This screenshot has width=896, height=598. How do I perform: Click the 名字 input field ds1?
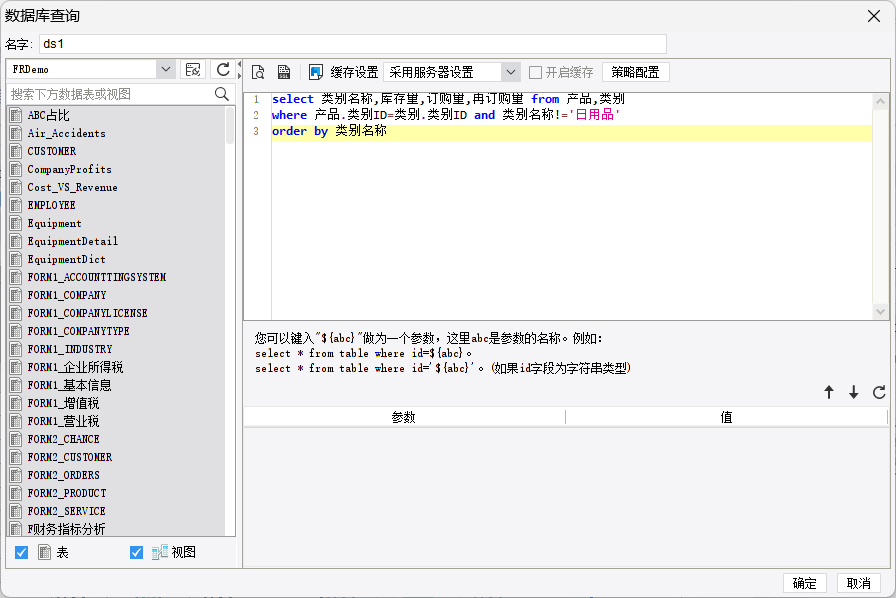[x=353, y=44]
